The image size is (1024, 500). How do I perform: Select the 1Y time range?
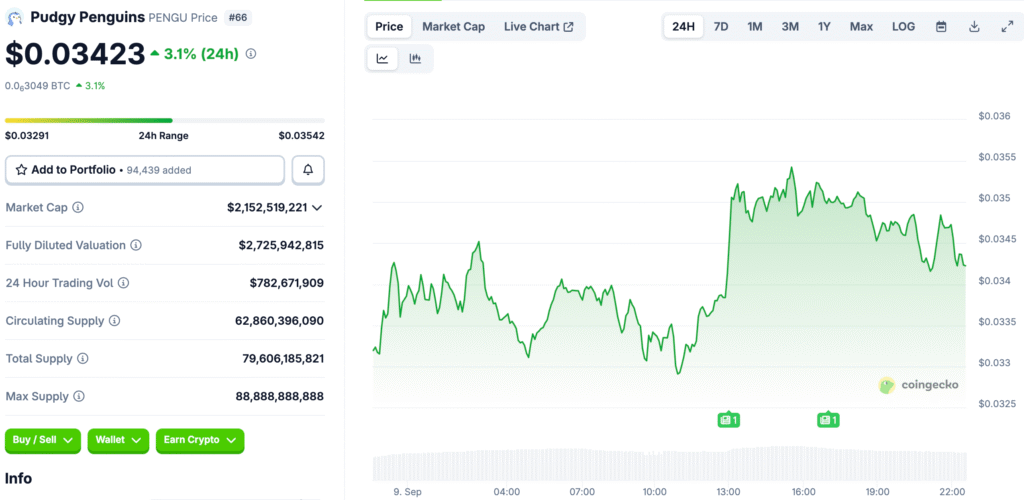tap(824, 27)
